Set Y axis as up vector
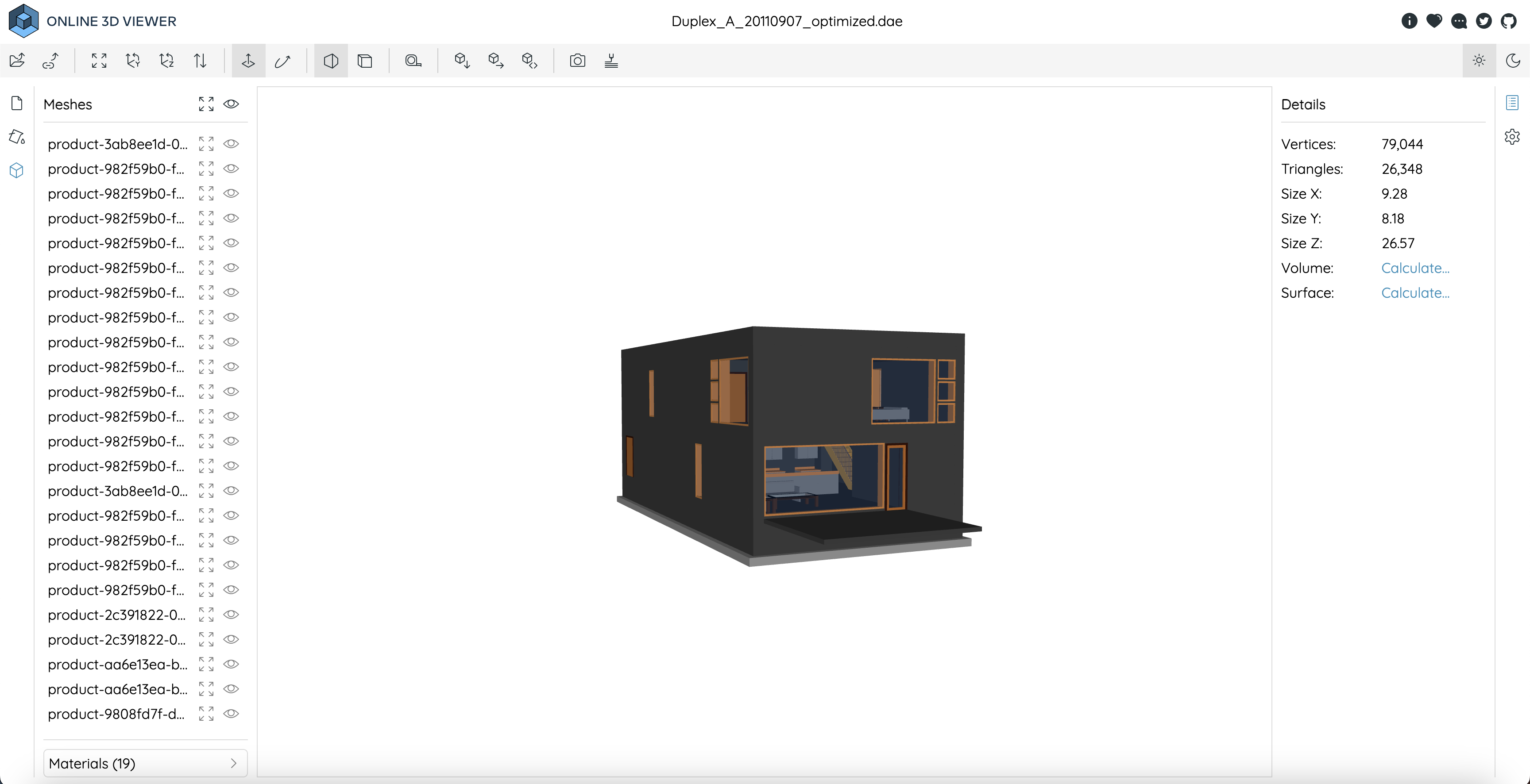Viewport: 1530px width, 784px height. click(x=133, y=61)
